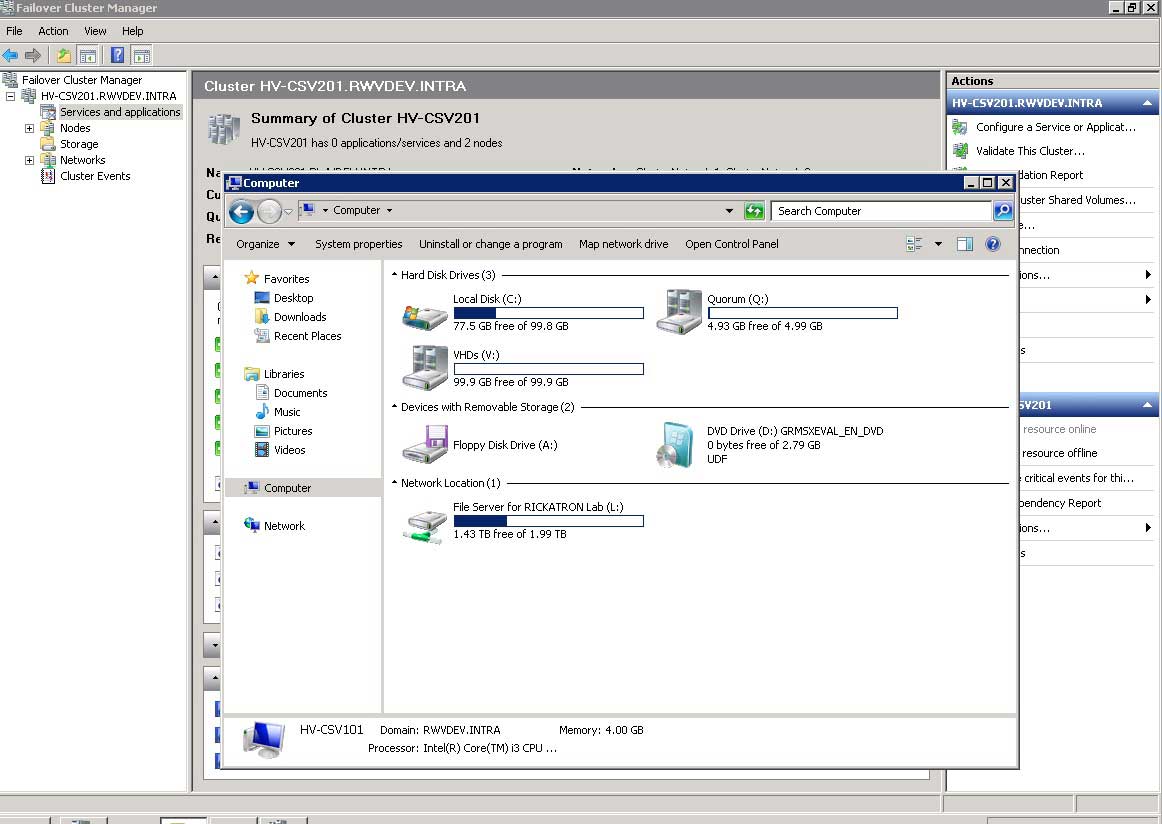1162x824 pixels.
Task: Select the DVD Drive (D:) icon
Action: [x=675, y=445]
